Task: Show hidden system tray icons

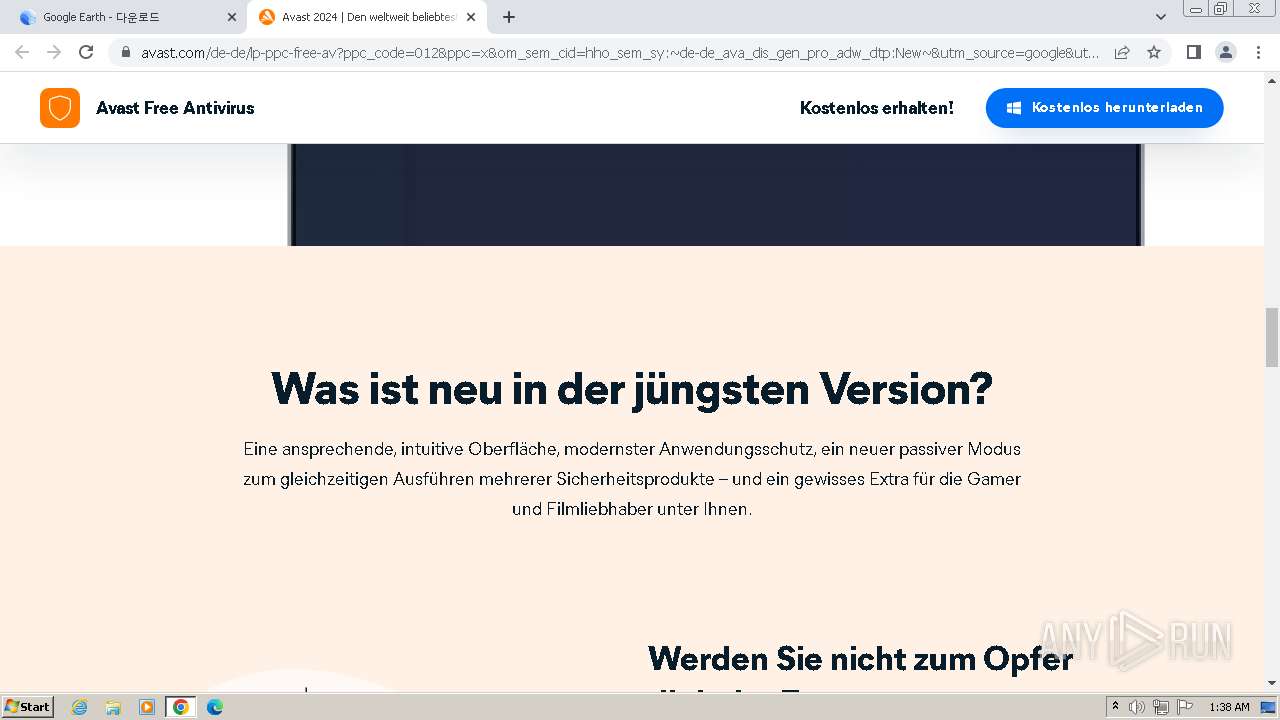Action: (1115, 707)
